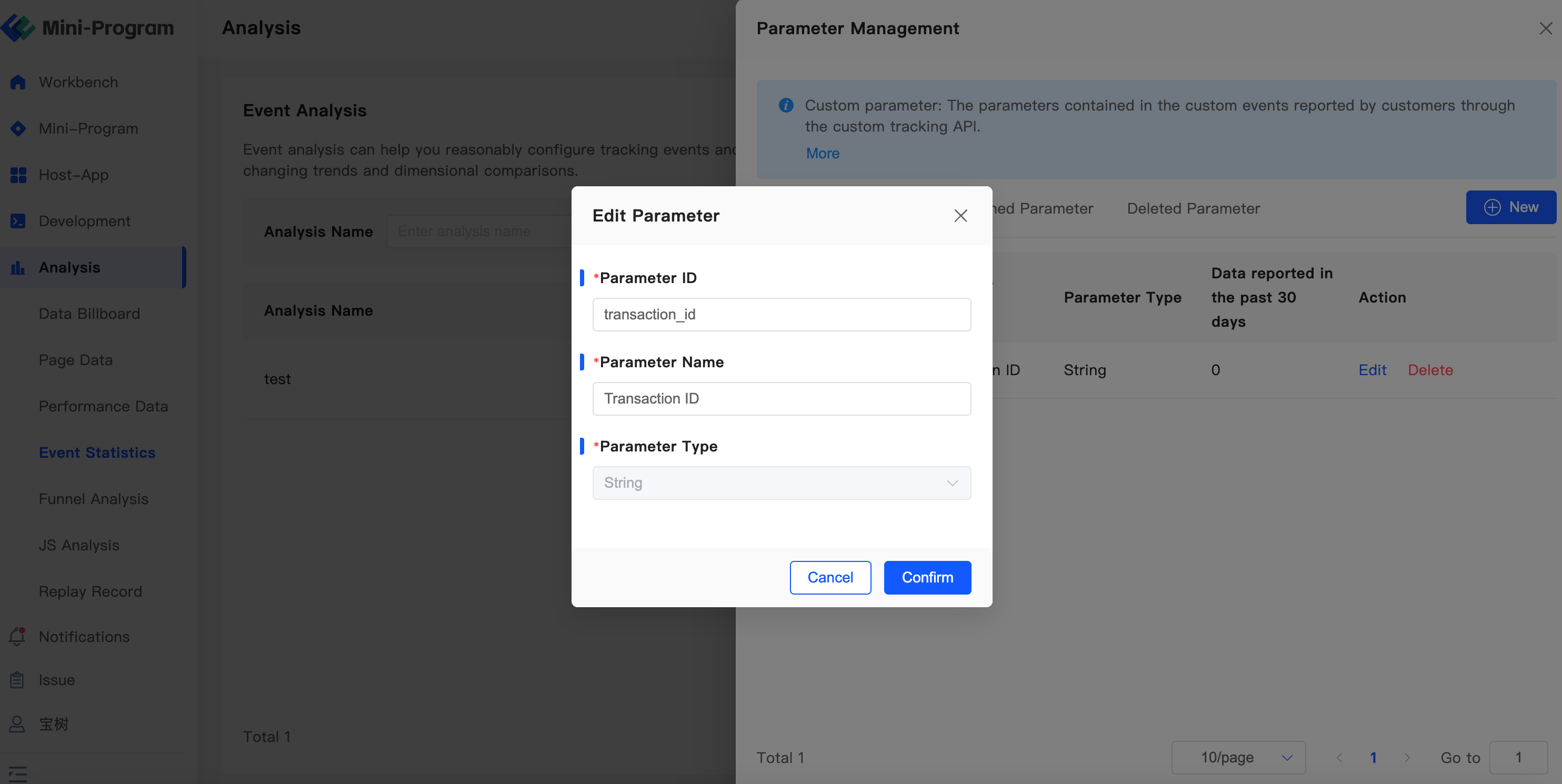This screenshot has width=1562, height=784.
Task: Delete the String parameter row
Action: click(x=1430, y=370)
